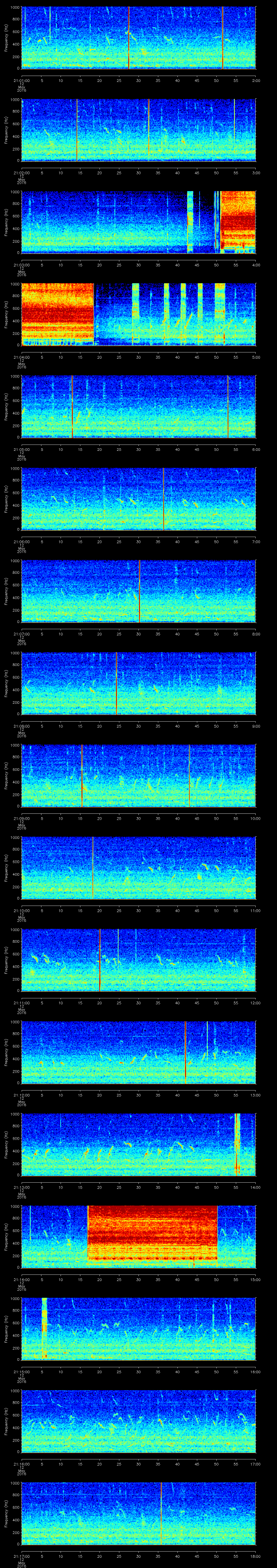Screen dimensions: 277x1568
Task: Click the red vertical impulse line in 21:07:00 spectrogram
Action: 139,591
